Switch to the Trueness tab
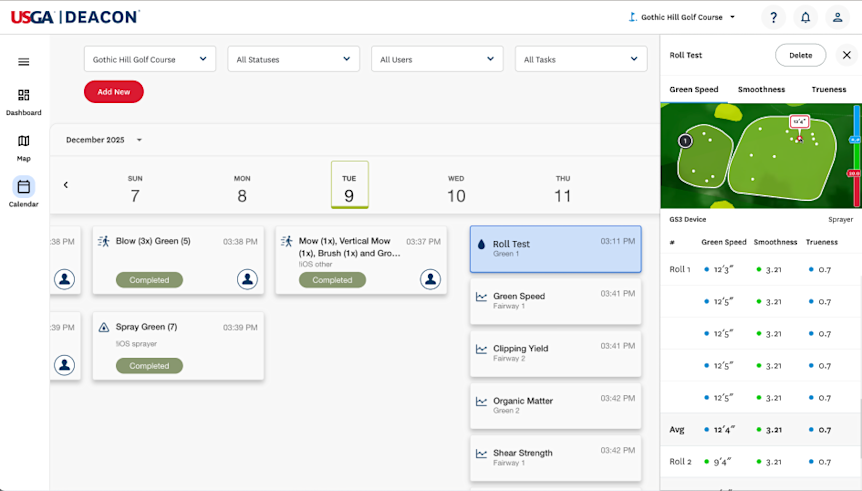 828,89
